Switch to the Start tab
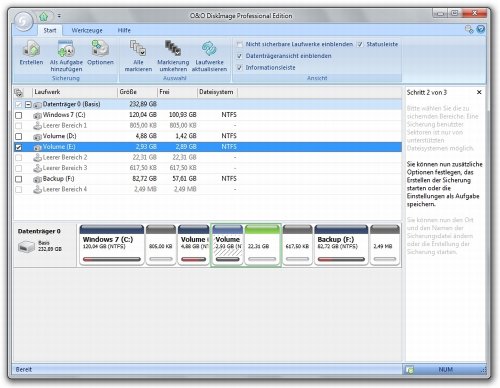The image size is (500, 388). click(50, 30)
